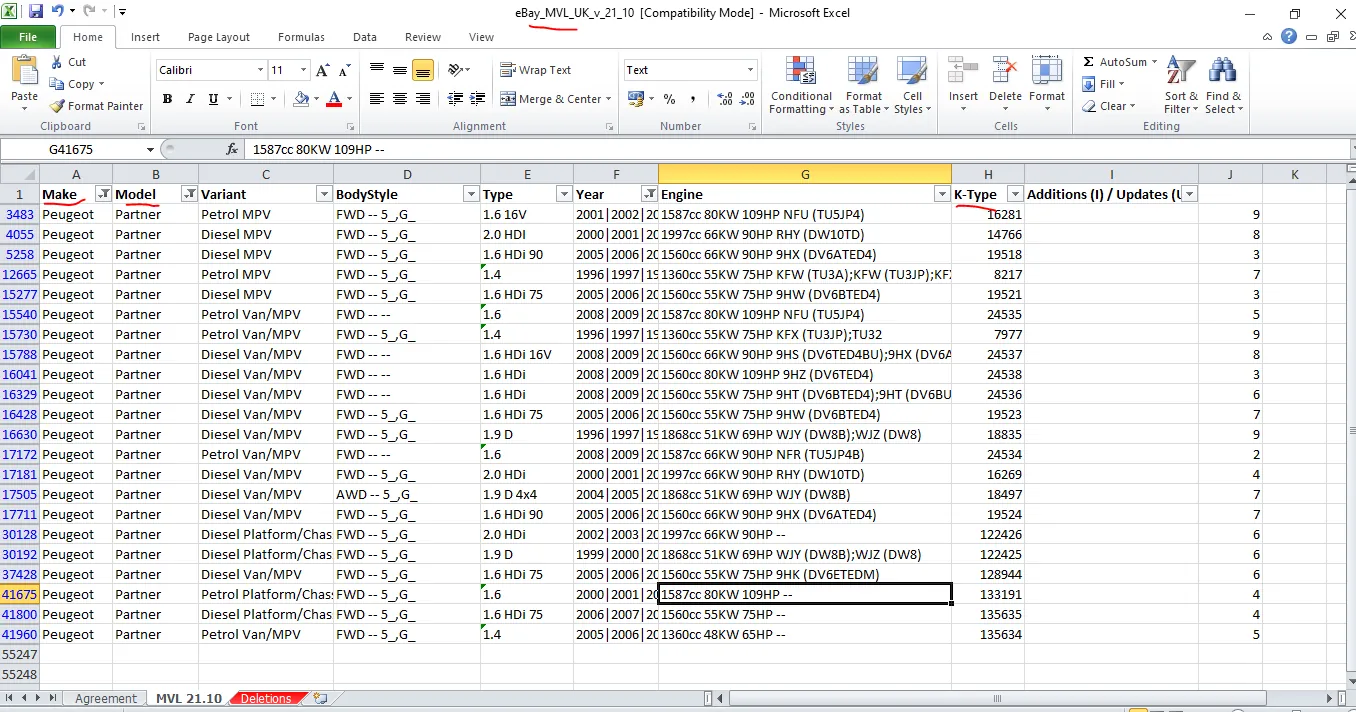This screenshot has height=712, width=1356.
Task: Open the Engine column filter dropdown
Action: coord(941,195)
